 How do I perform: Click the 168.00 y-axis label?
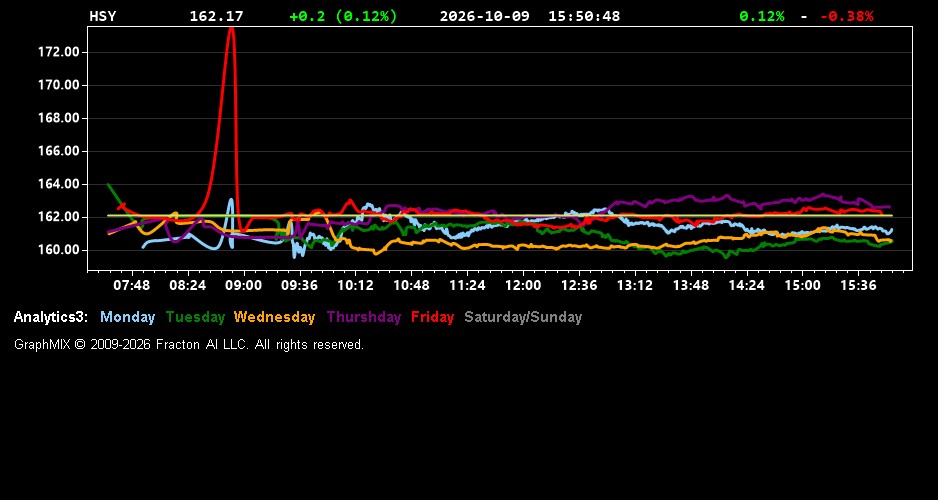click(x=59, y=118)
